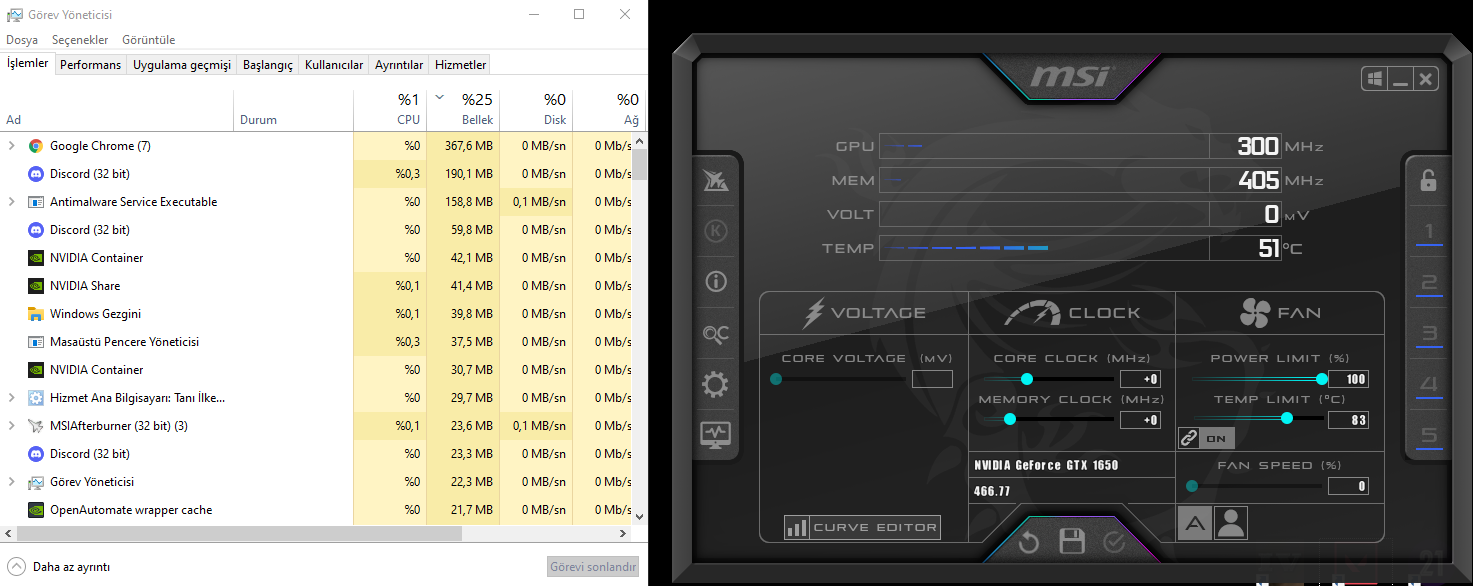Toggle Afterburner apply at Windows startup icon
This screenshot has height=586, width=1473.
[x=1375, y=79]
